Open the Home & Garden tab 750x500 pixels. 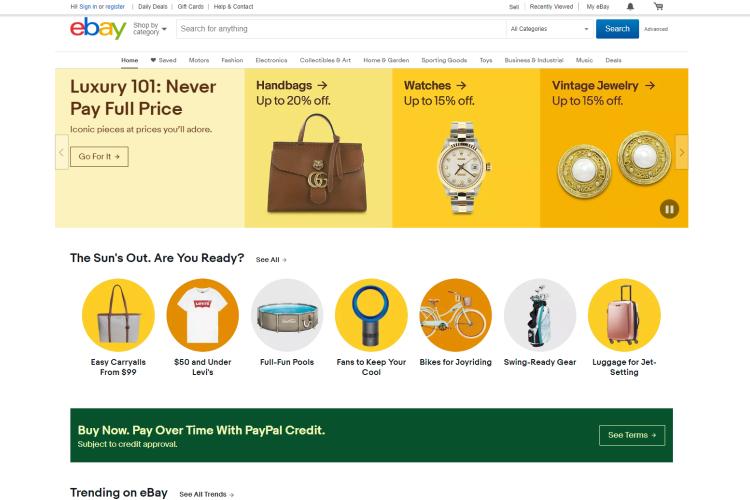[386, 60]
